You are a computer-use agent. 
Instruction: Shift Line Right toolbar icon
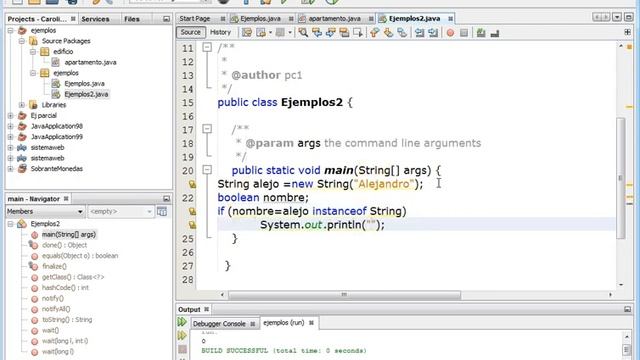(x=433, y=33)
